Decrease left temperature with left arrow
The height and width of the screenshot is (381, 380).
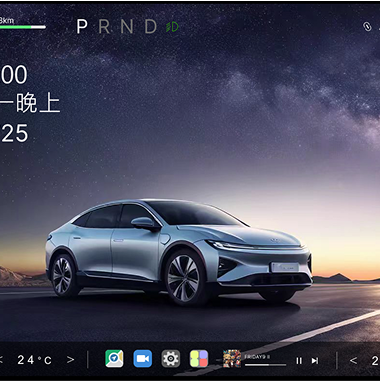pyautogui.click(x=1, y=360)
